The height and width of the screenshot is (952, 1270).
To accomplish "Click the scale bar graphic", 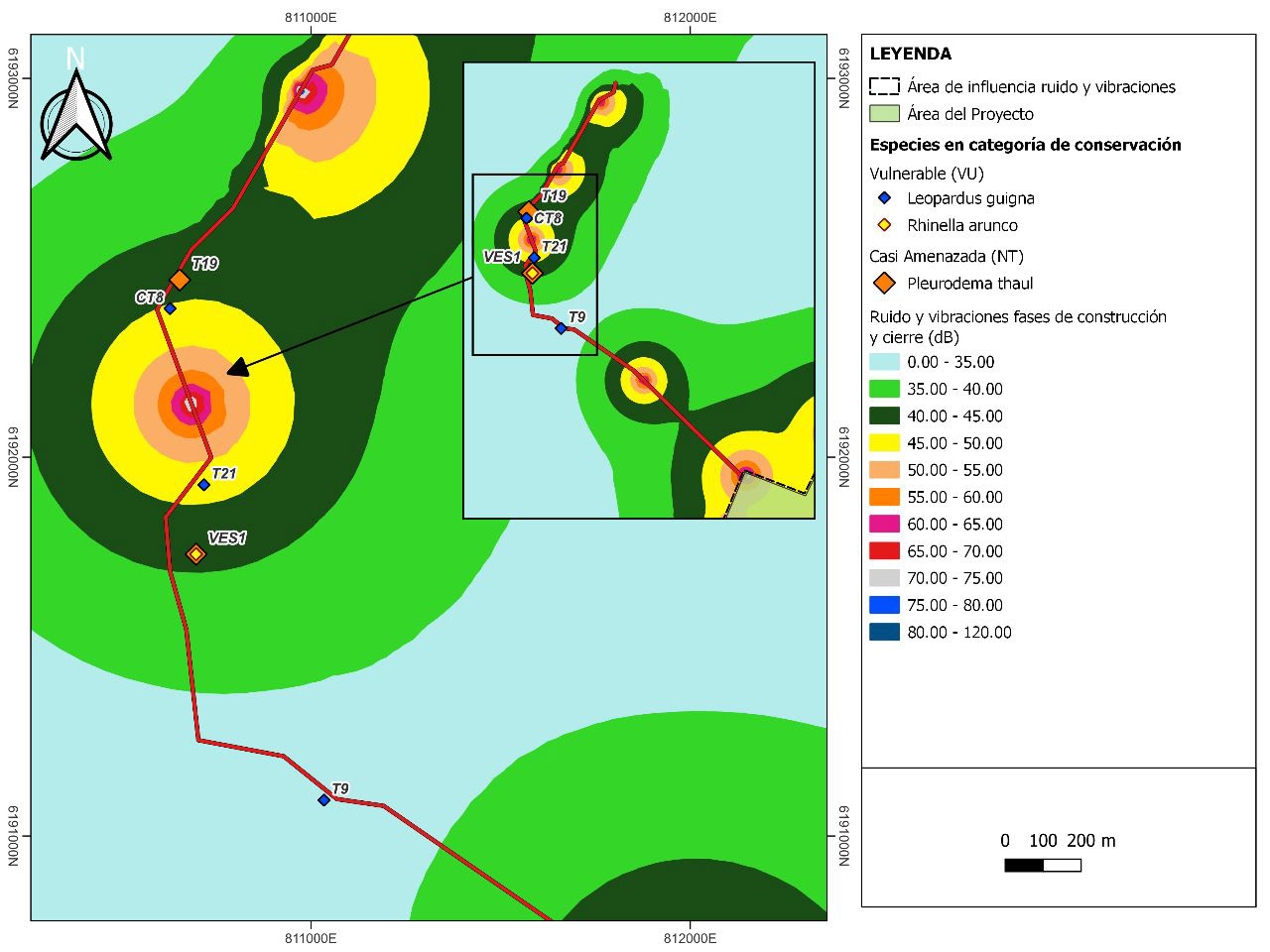I will 1043,866.
